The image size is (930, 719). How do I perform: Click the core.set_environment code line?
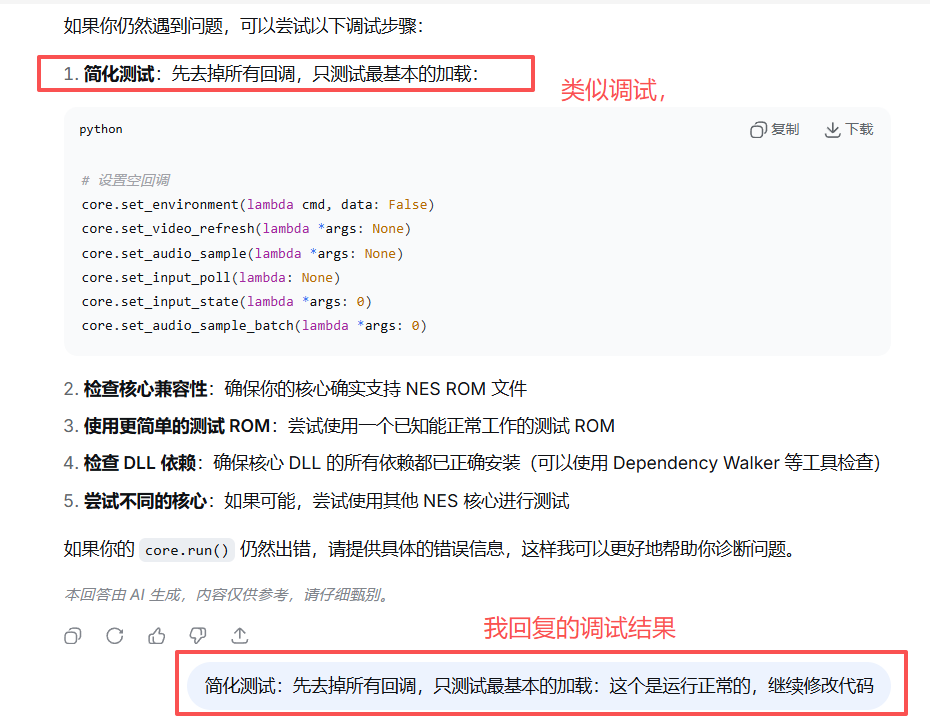coord(258,205)
